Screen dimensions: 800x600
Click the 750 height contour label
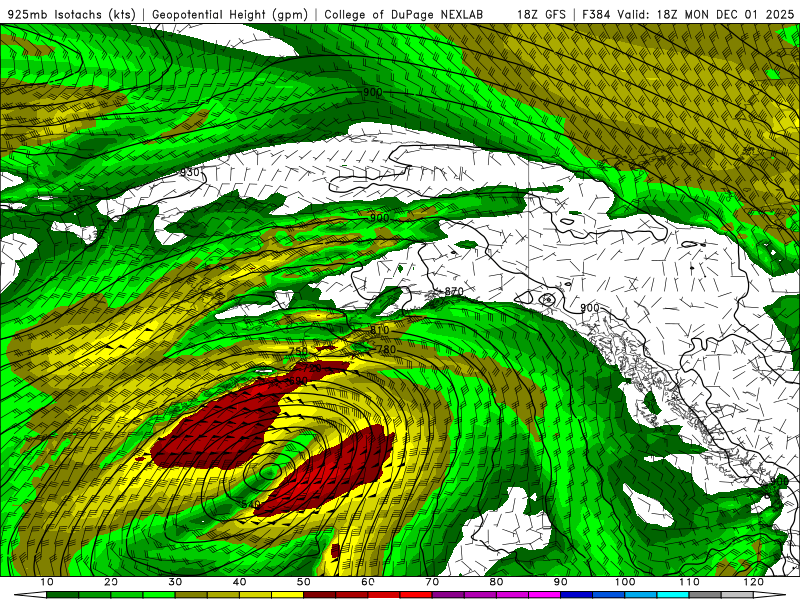tap(298, 351)
